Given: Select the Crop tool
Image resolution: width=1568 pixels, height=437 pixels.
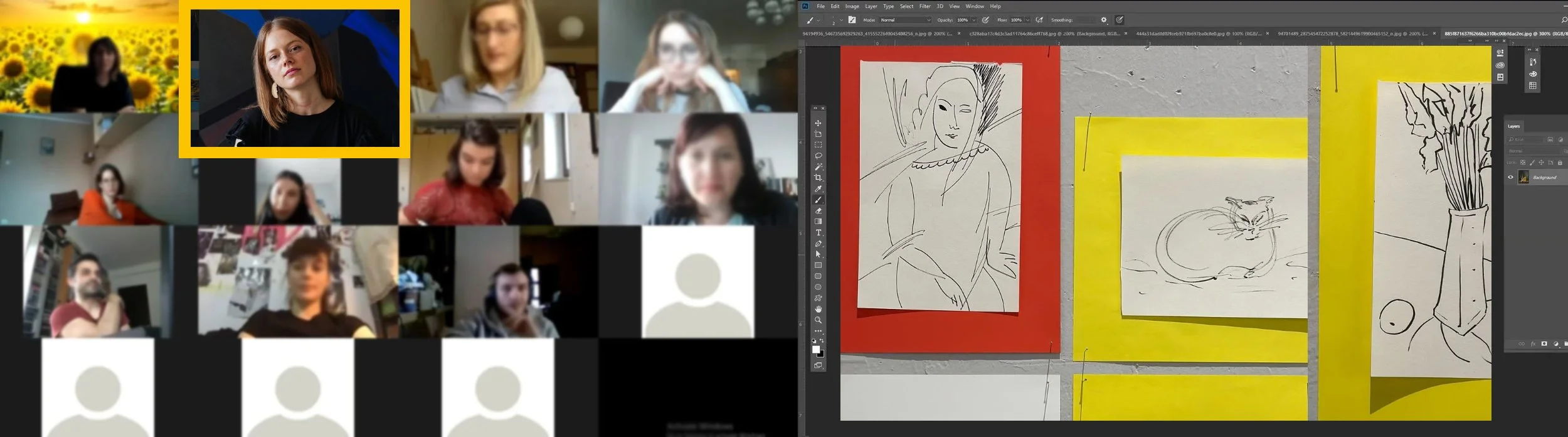Looking at the screenshot, I should [x=818, y=178].
